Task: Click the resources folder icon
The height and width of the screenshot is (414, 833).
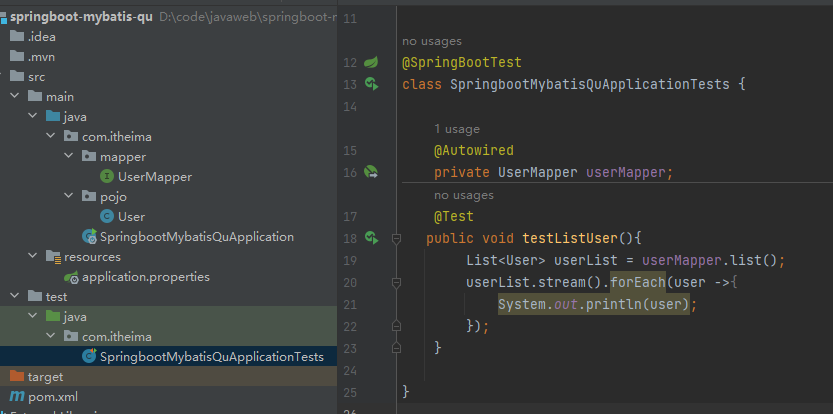Action: pyautogui.click(x=53, y=257)
